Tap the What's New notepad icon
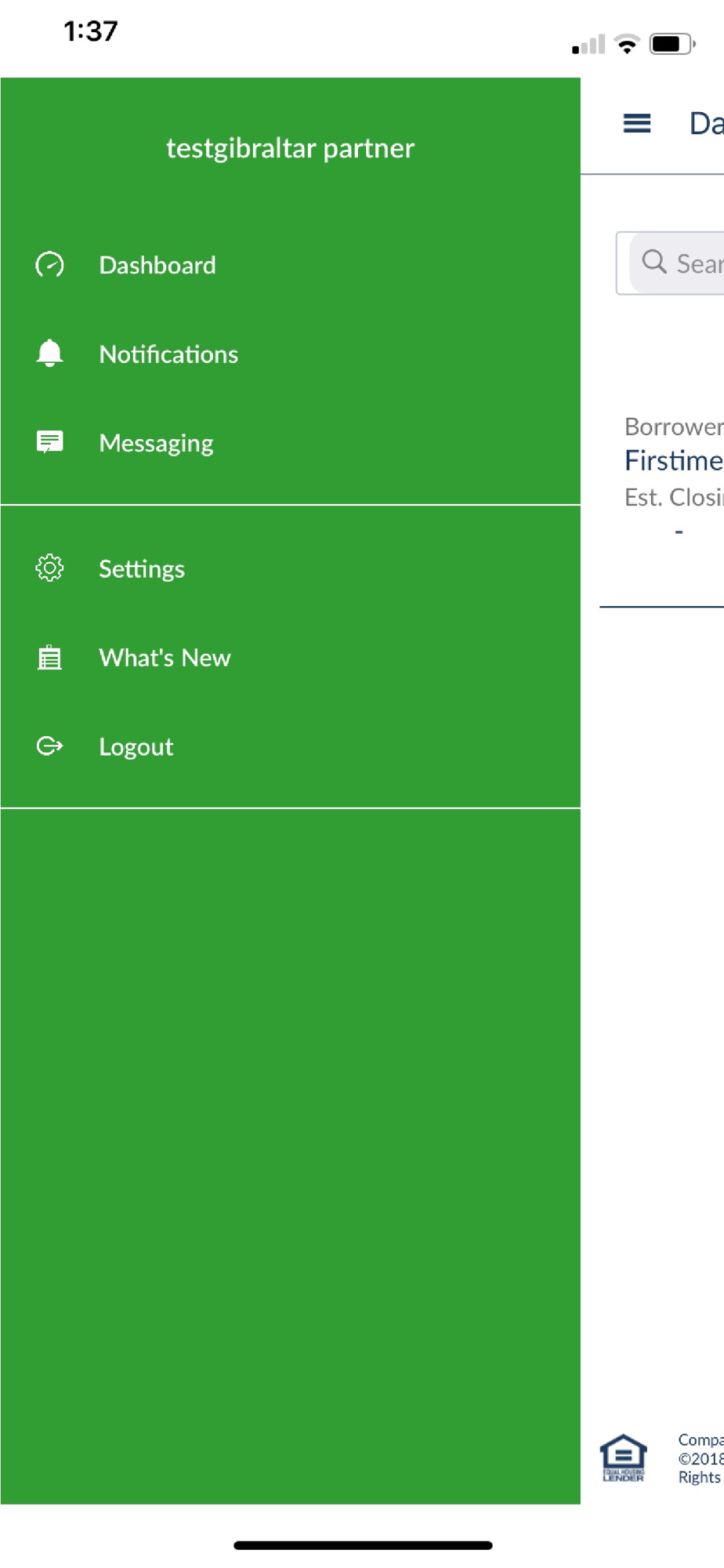 click(x=49, y=657)
